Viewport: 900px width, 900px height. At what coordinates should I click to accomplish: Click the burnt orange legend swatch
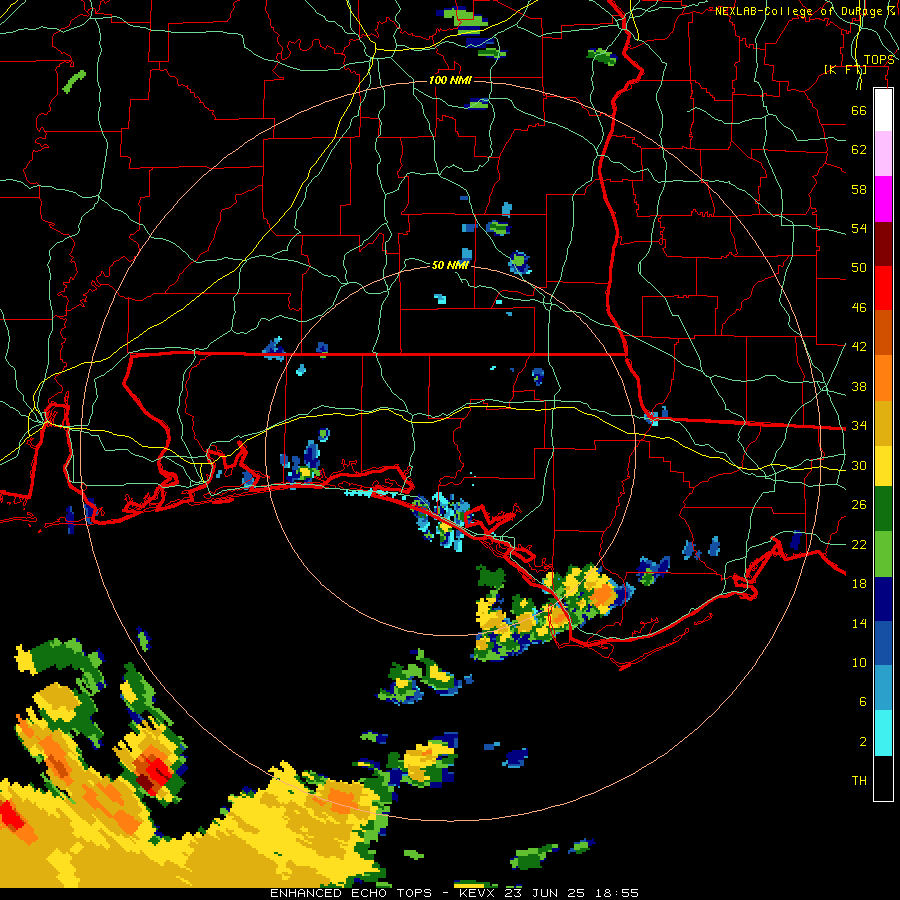[883, 332]
